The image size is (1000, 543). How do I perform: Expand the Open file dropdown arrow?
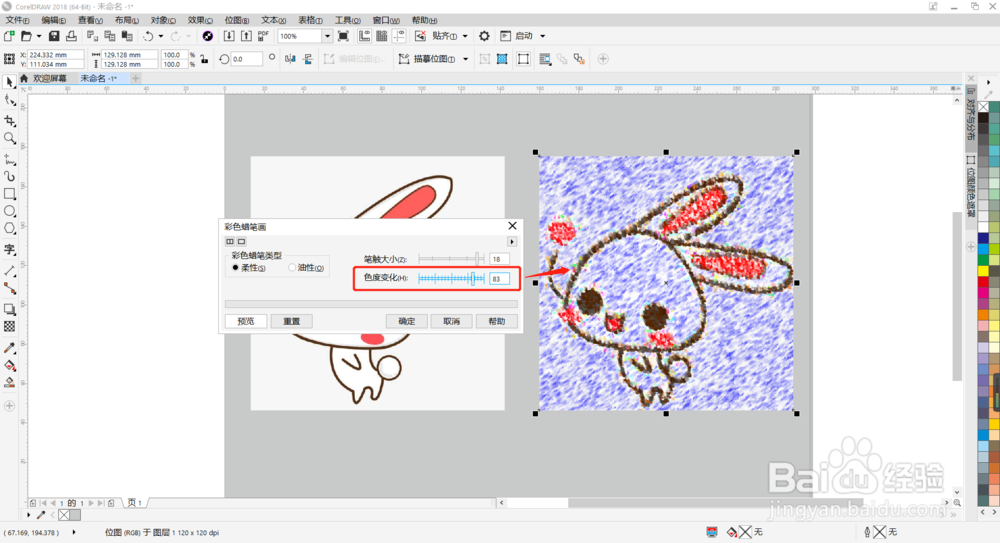39,36
